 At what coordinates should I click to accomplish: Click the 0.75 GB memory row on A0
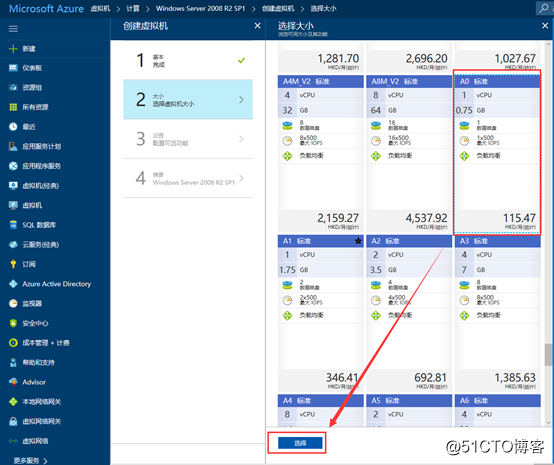point(497,110)
